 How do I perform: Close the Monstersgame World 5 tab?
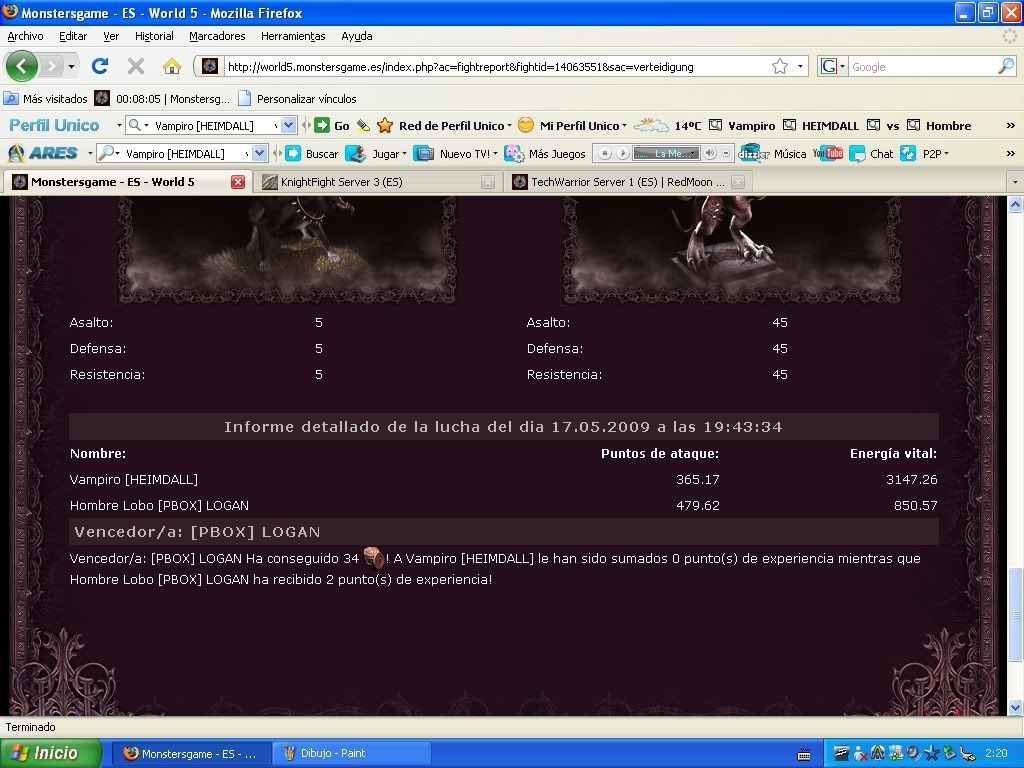238,182
